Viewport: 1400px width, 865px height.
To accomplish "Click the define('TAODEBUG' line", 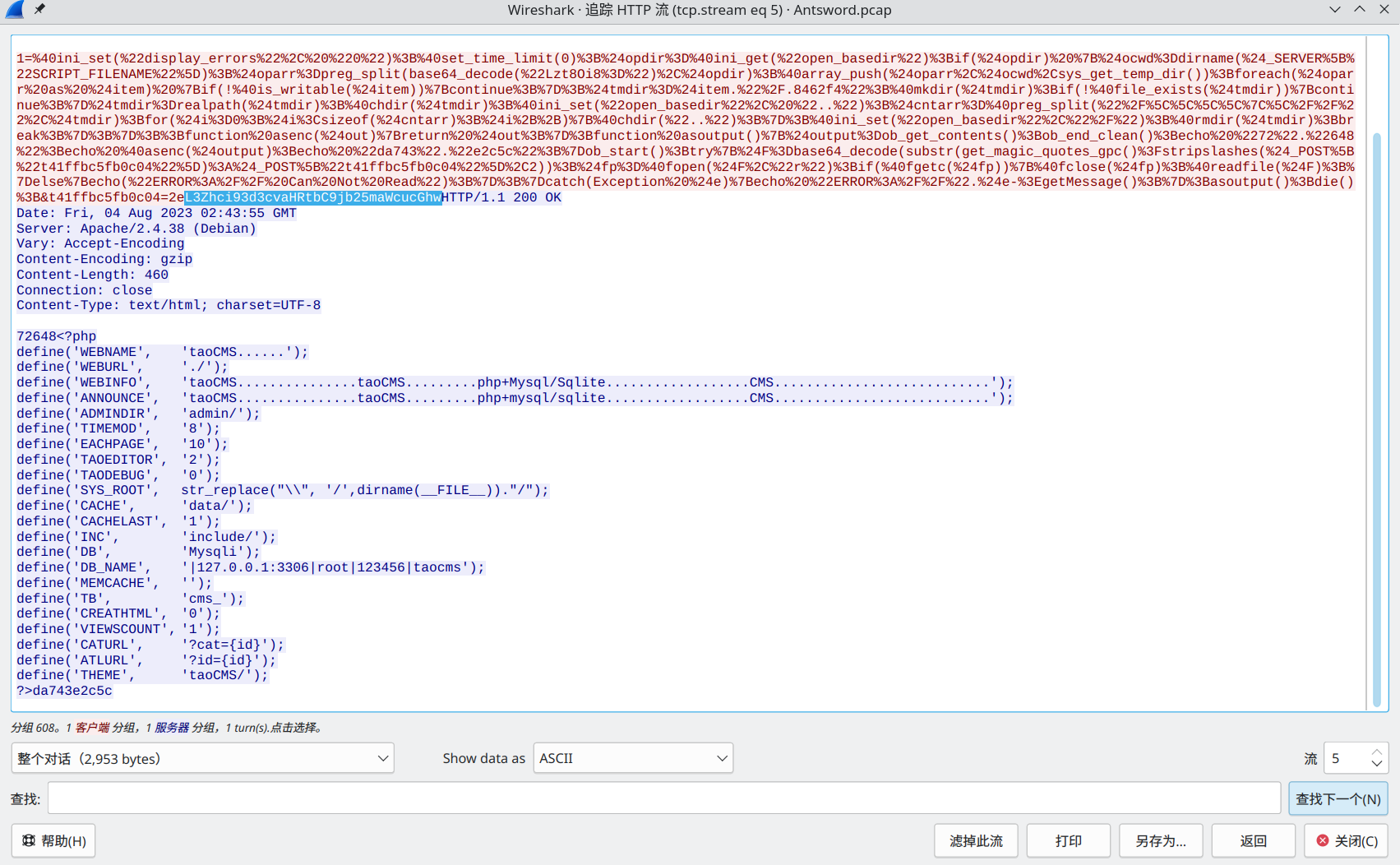I will coord(118,475).
